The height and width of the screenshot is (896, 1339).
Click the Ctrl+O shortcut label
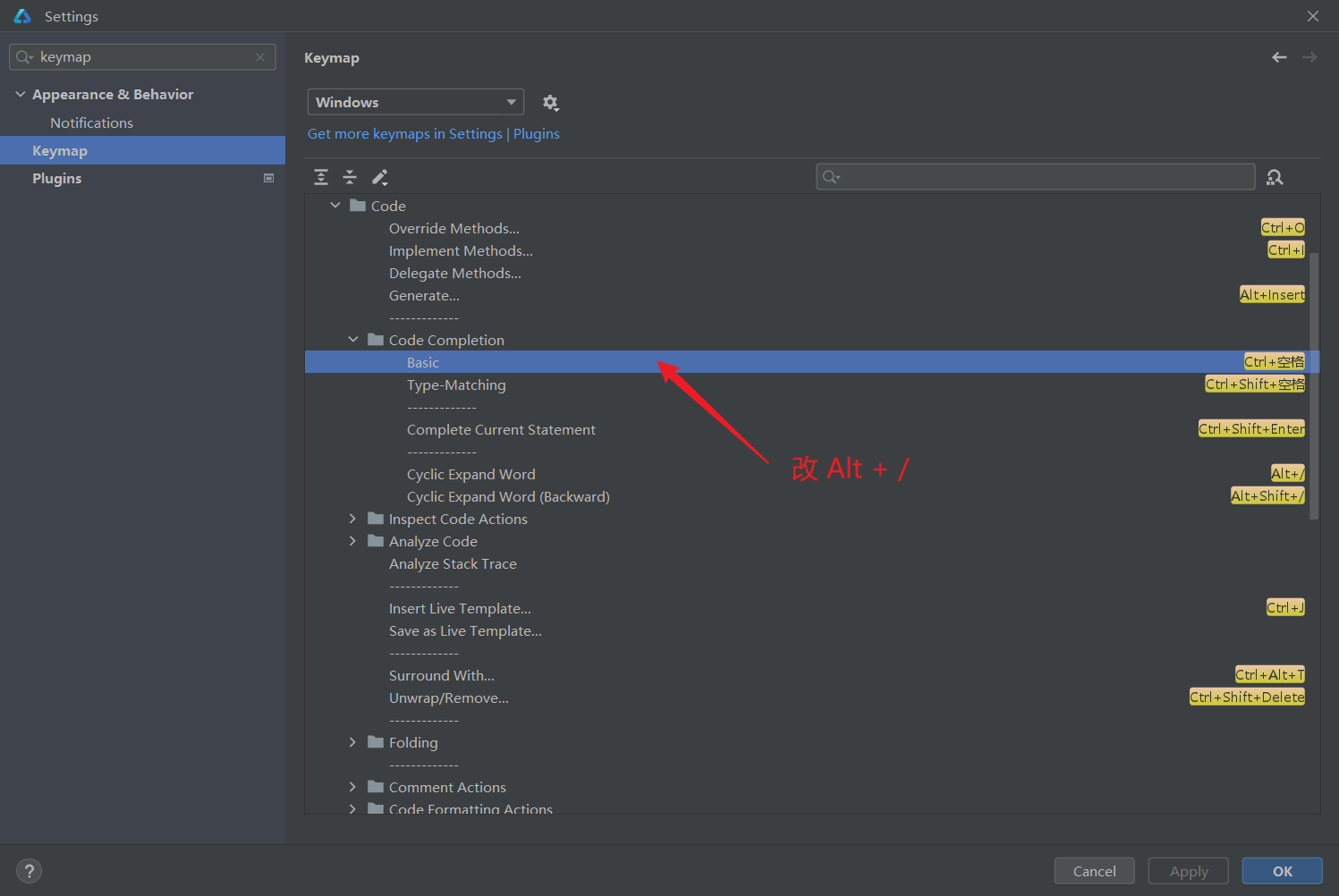click(1283, 227)
